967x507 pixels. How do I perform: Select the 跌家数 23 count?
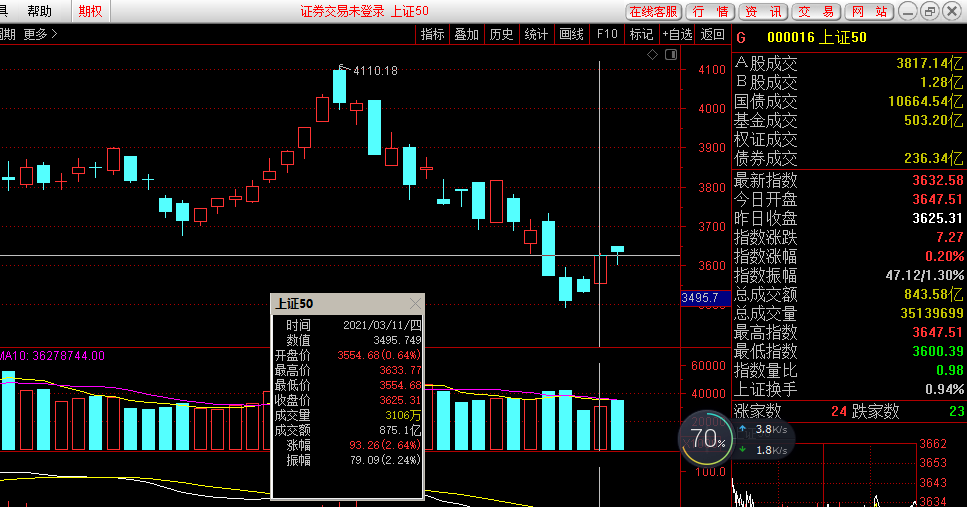click(x=957, y=411)
